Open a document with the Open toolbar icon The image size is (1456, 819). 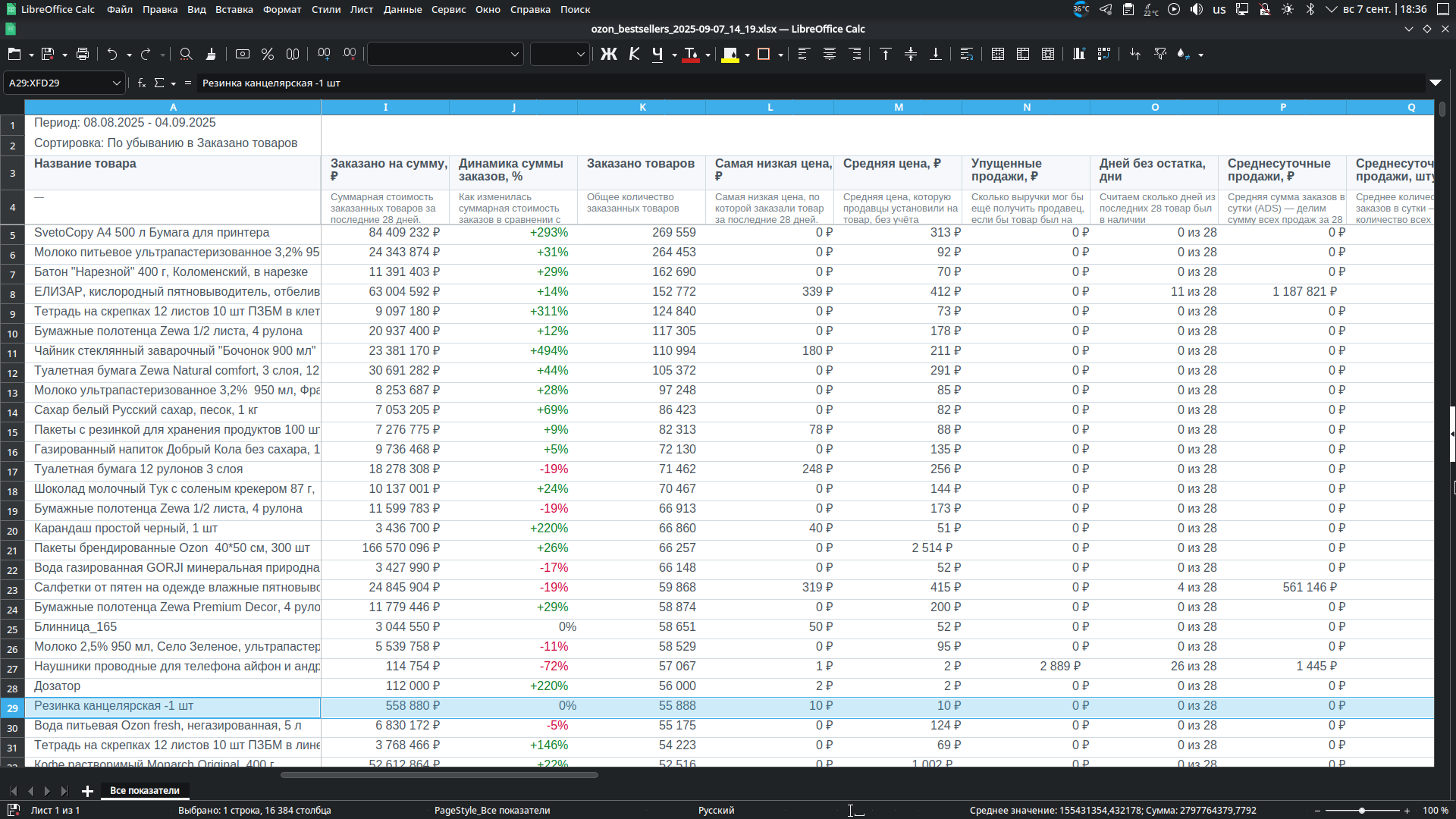point(14,54)
